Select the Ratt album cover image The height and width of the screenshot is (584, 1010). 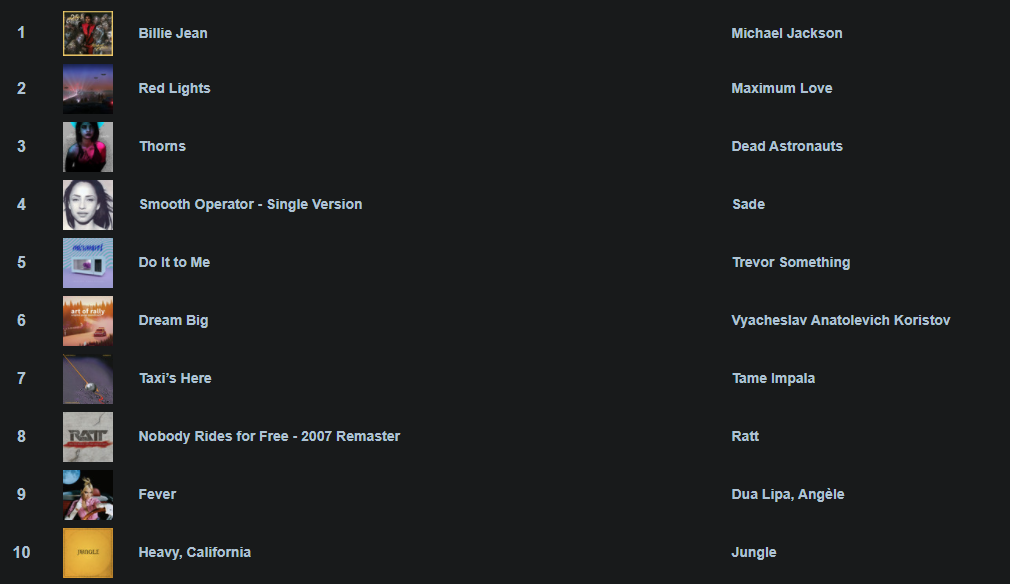pyautogui.click(x=88, y=437)
